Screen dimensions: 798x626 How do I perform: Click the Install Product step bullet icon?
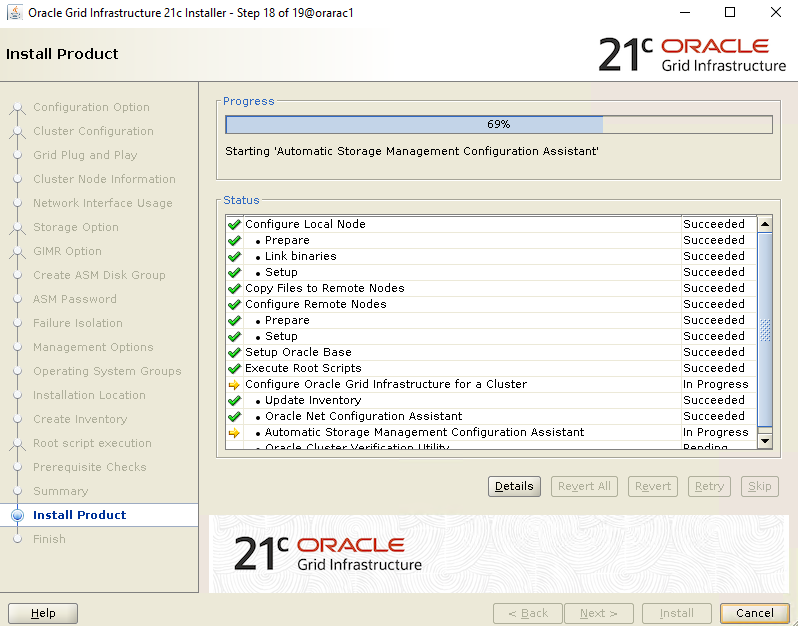coord(17,515)
